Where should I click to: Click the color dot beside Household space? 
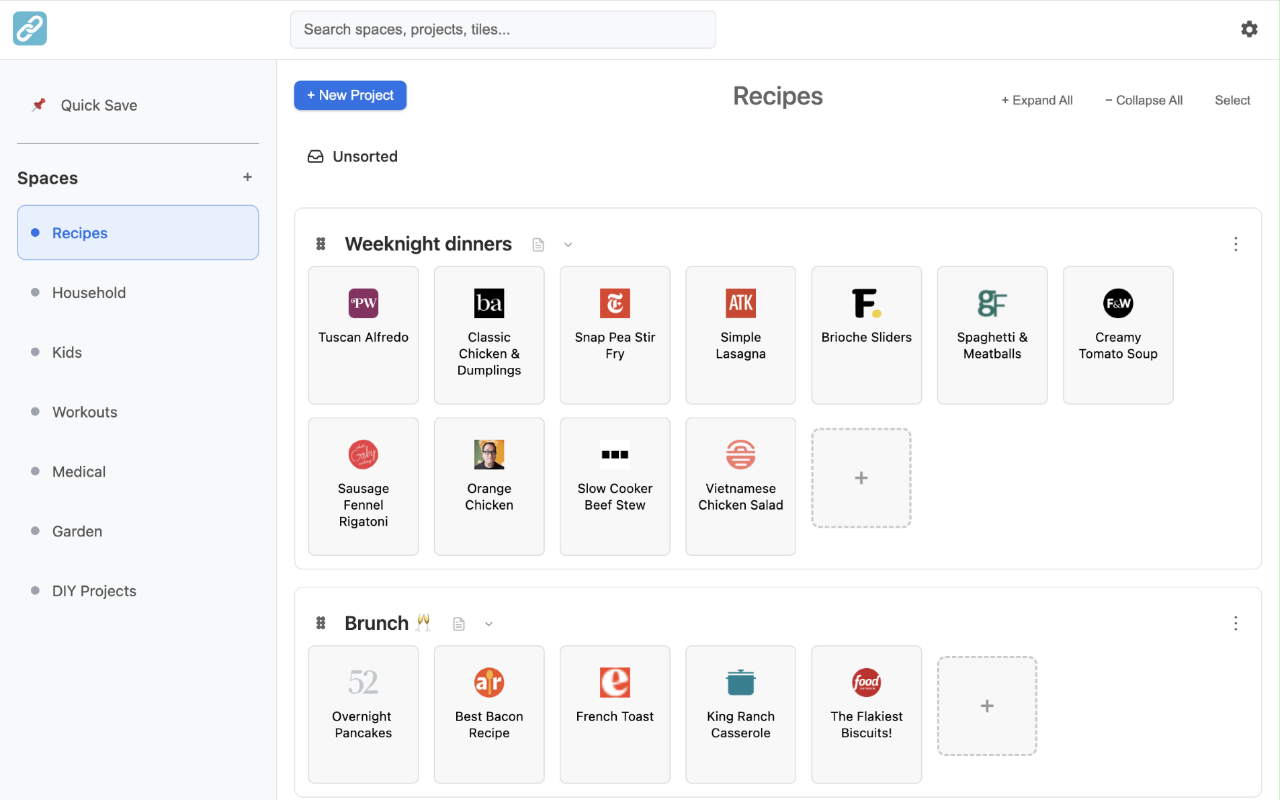point(35,292)
